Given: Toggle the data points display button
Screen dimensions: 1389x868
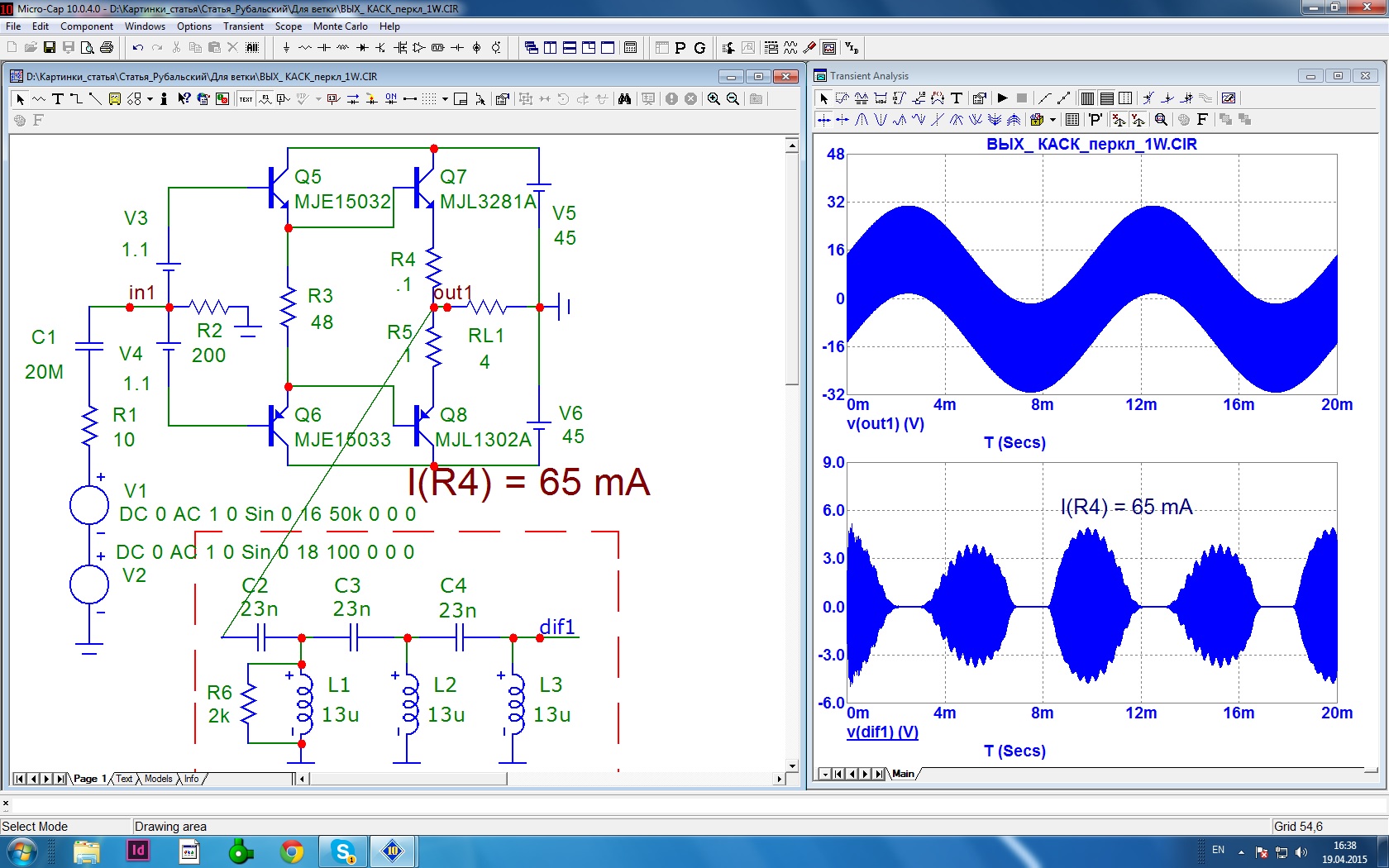Looking at the screenshot, I should click(x=1044, y=98).
